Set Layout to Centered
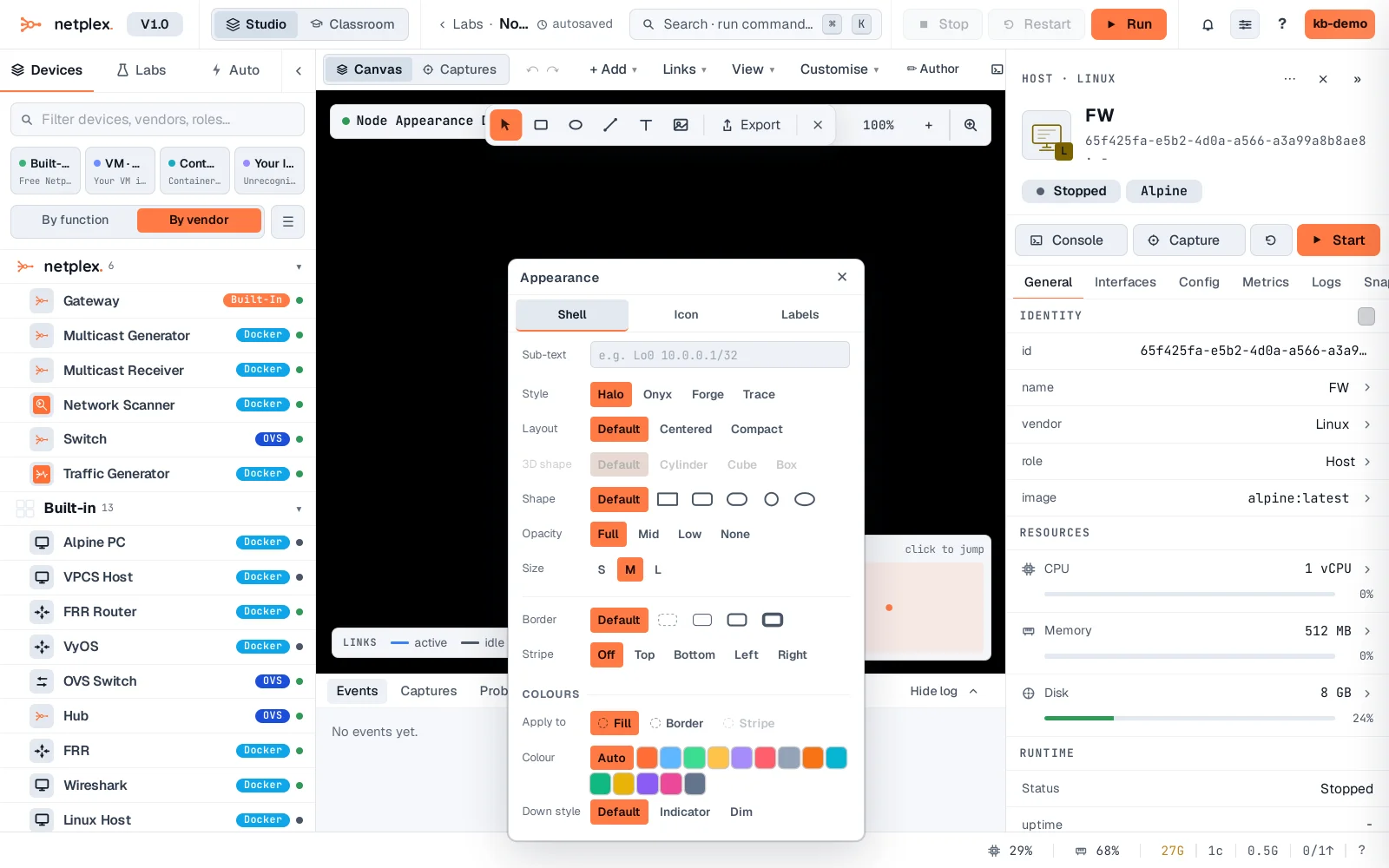 click(x=686, y=429)
